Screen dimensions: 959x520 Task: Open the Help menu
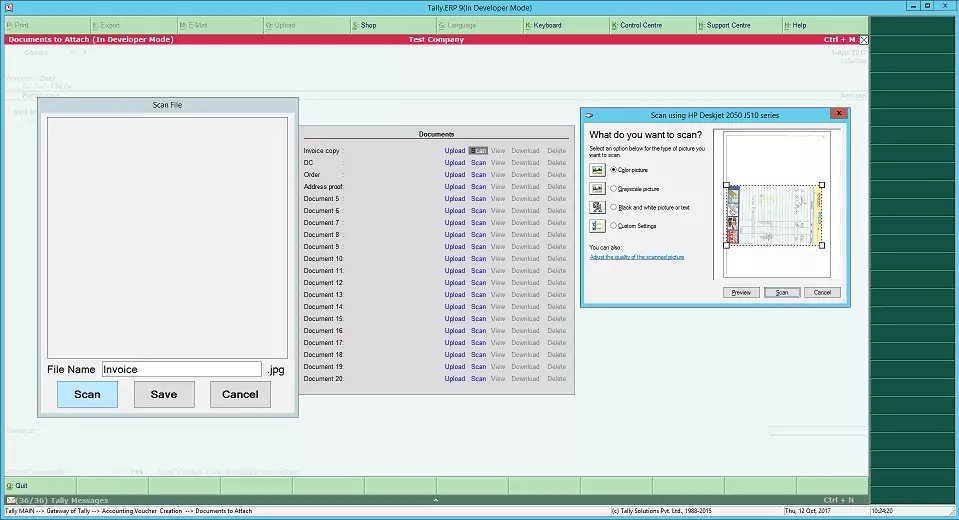click(x=795, y=25)
